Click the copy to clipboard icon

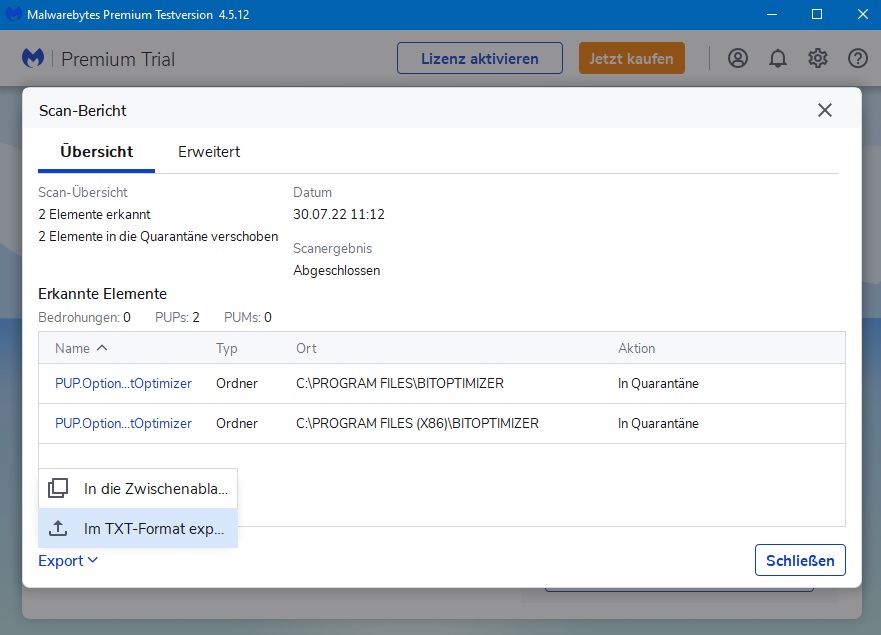58,488
